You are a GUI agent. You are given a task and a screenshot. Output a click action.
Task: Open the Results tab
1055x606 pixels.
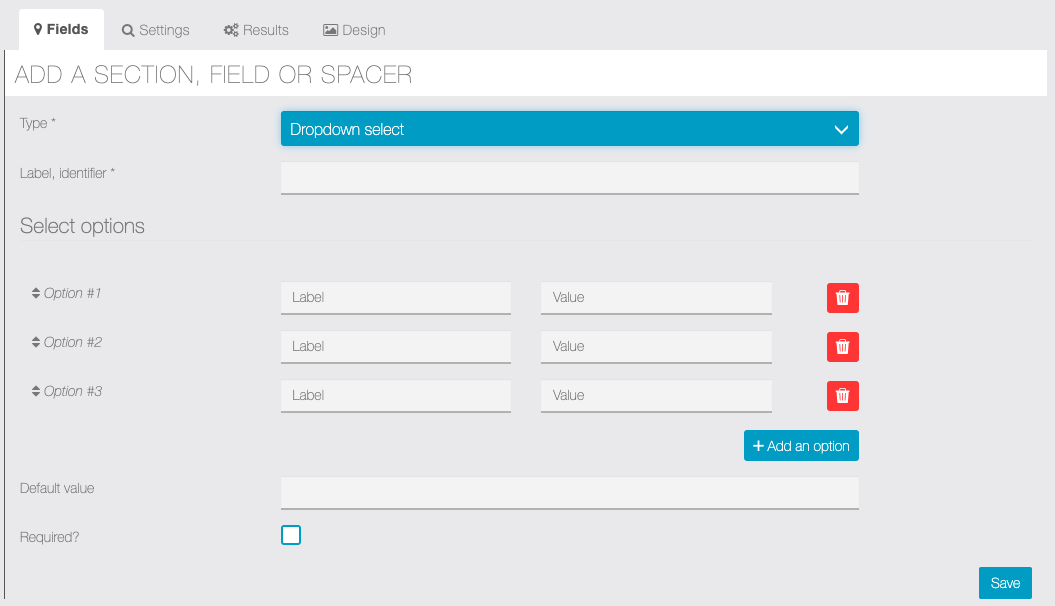256,30
